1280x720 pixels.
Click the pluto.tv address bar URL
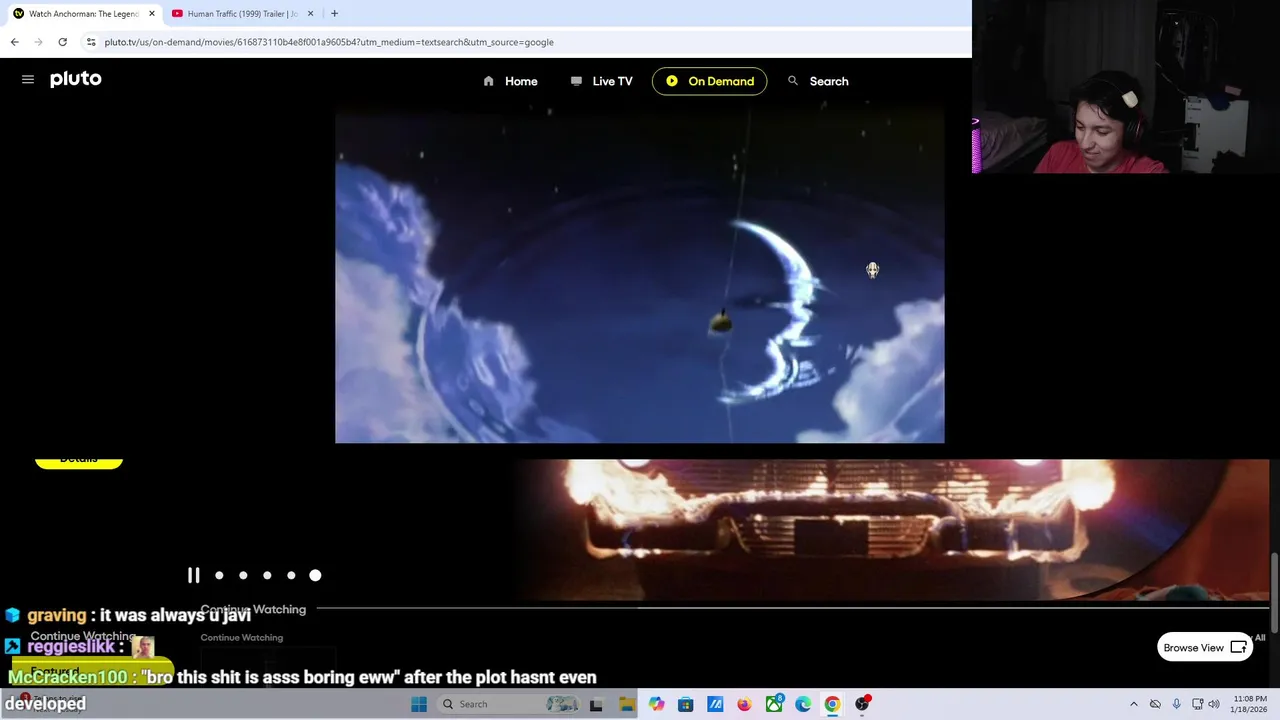(328, 42)
